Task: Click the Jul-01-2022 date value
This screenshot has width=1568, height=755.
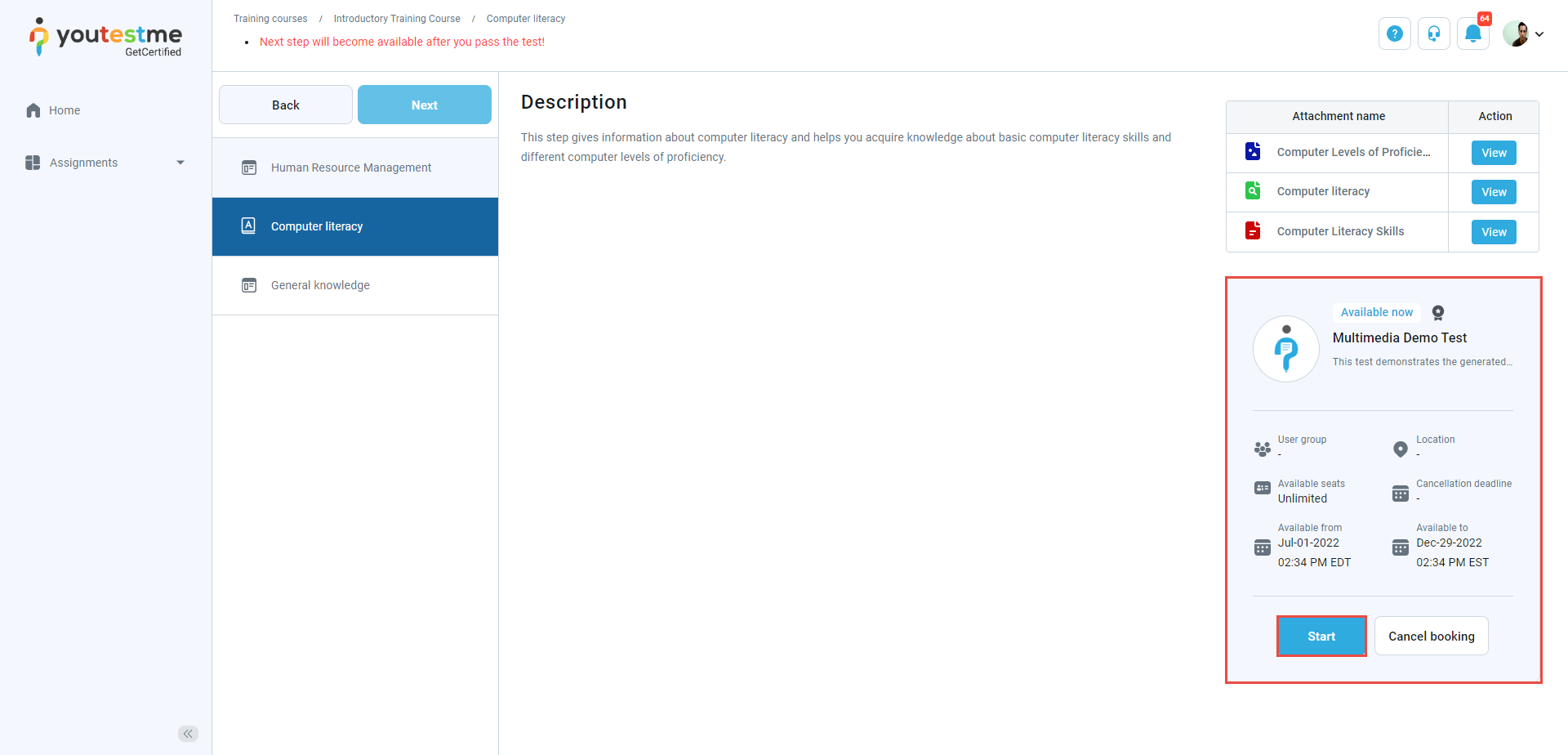Action: point(1308,543)
